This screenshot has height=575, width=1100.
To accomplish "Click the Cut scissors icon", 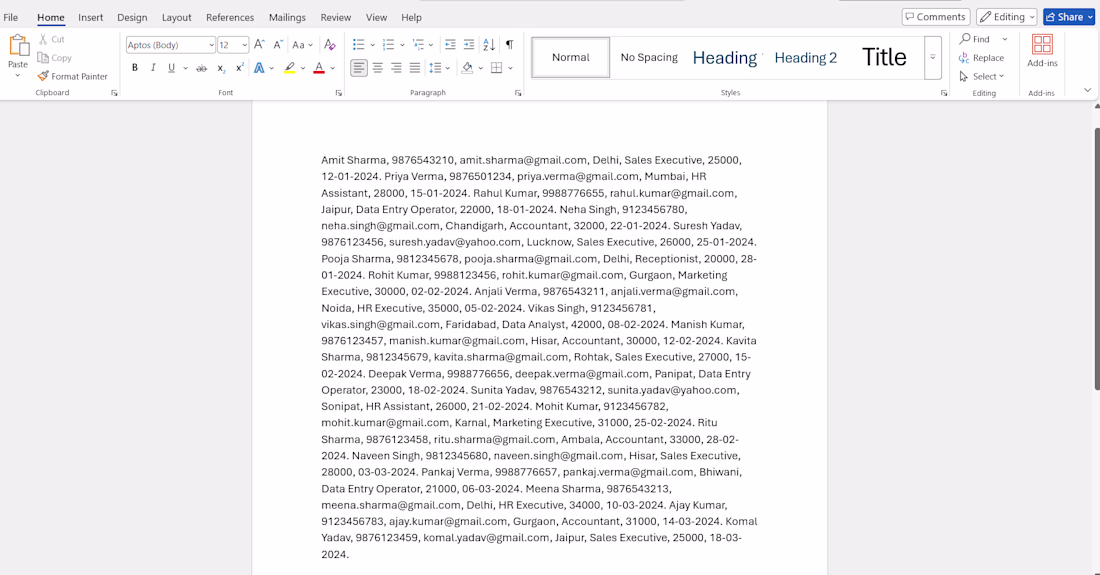I will (x=43, y=39).
